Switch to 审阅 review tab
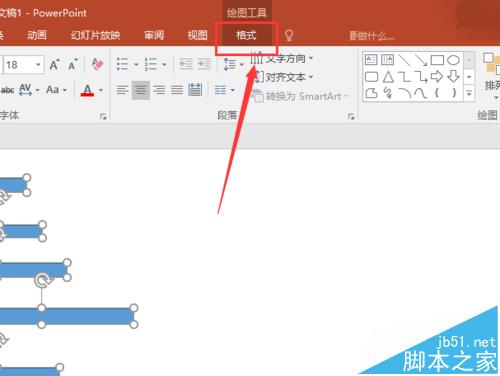The width and height of the screenshot is (500, 376). 154,35
